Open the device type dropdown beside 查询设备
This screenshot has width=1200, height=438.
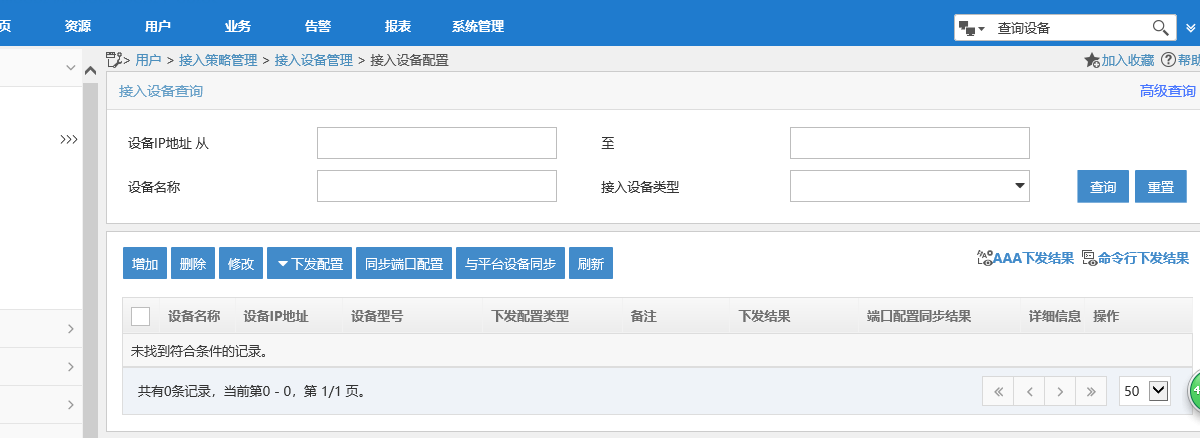970,28
